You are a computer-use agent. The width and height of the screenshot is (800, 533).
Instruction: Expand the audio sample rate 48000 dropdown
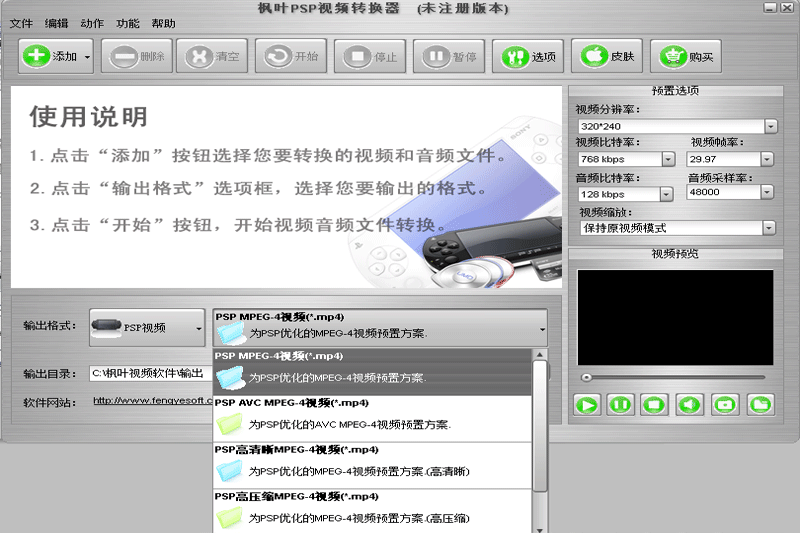click(767, 192)
